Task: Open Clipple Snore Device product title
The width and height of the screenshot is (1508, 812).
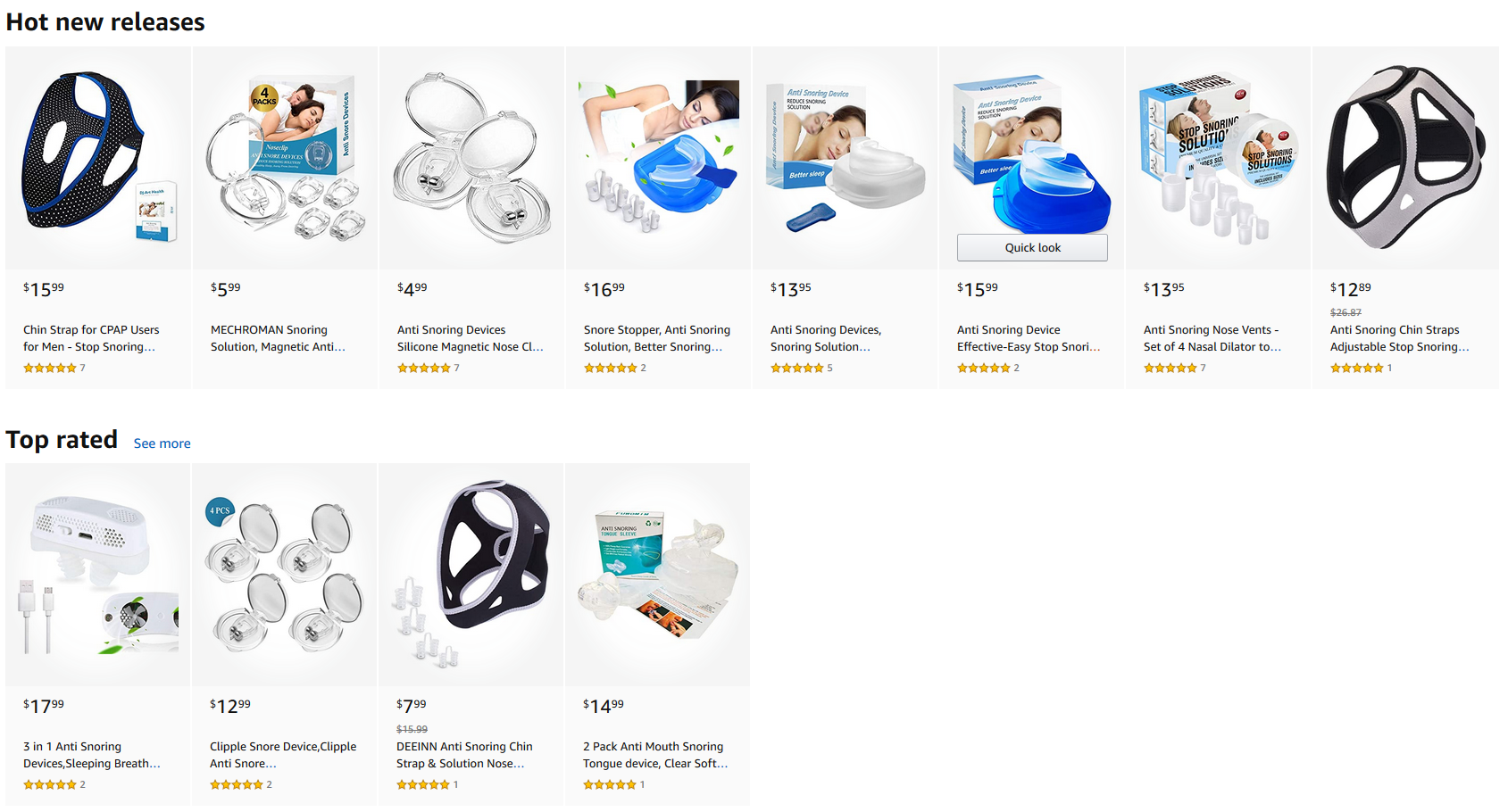Action: coord(283,755)
